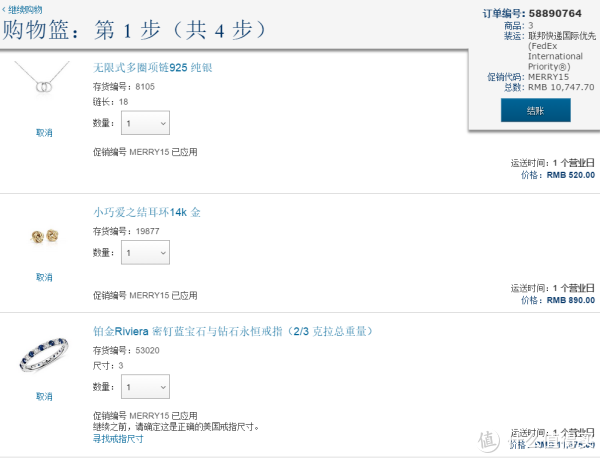
Task: Click the 购物篮 step 1 page heading
Action: tap(134, 30)
